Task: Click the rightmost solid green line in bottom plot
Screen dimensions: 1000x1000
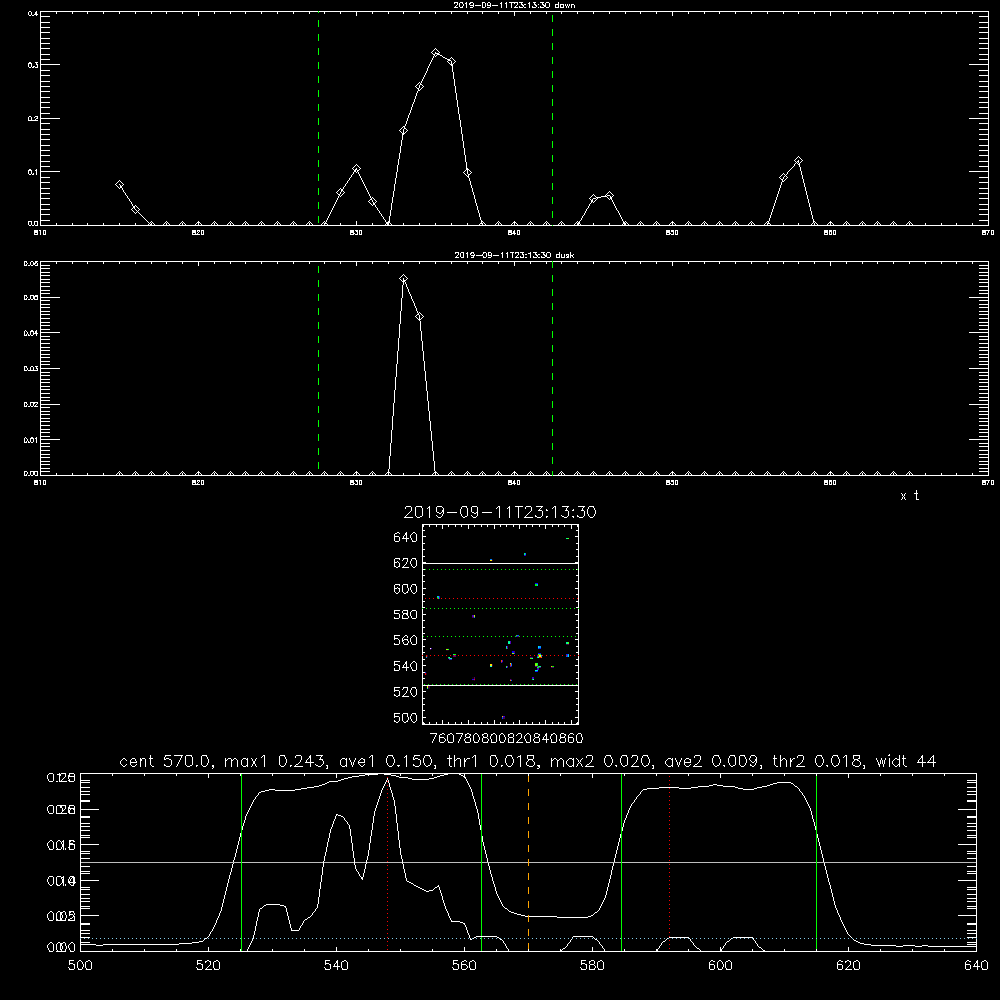Action: tap(816, 862)
